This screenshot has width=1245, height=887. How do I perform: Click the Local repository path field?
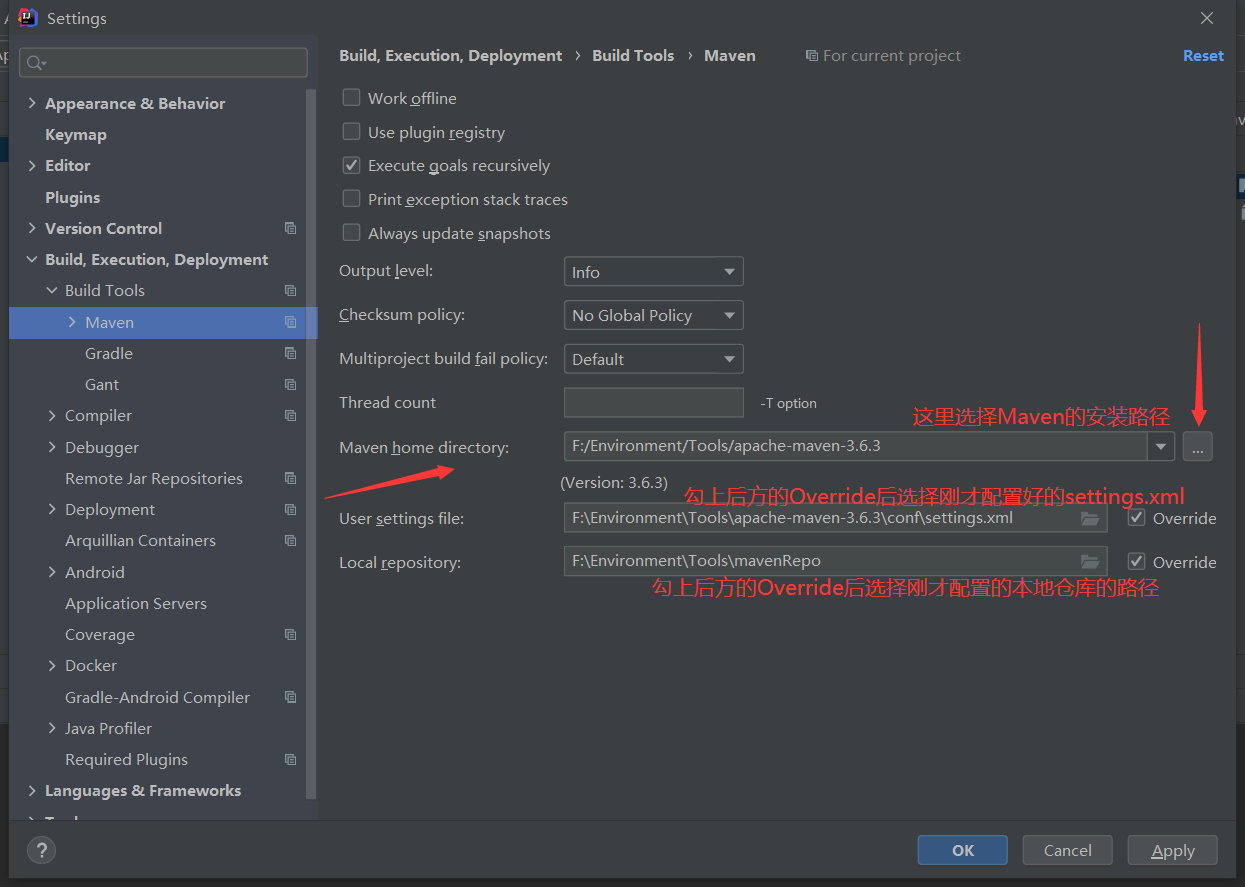(836, 562)
